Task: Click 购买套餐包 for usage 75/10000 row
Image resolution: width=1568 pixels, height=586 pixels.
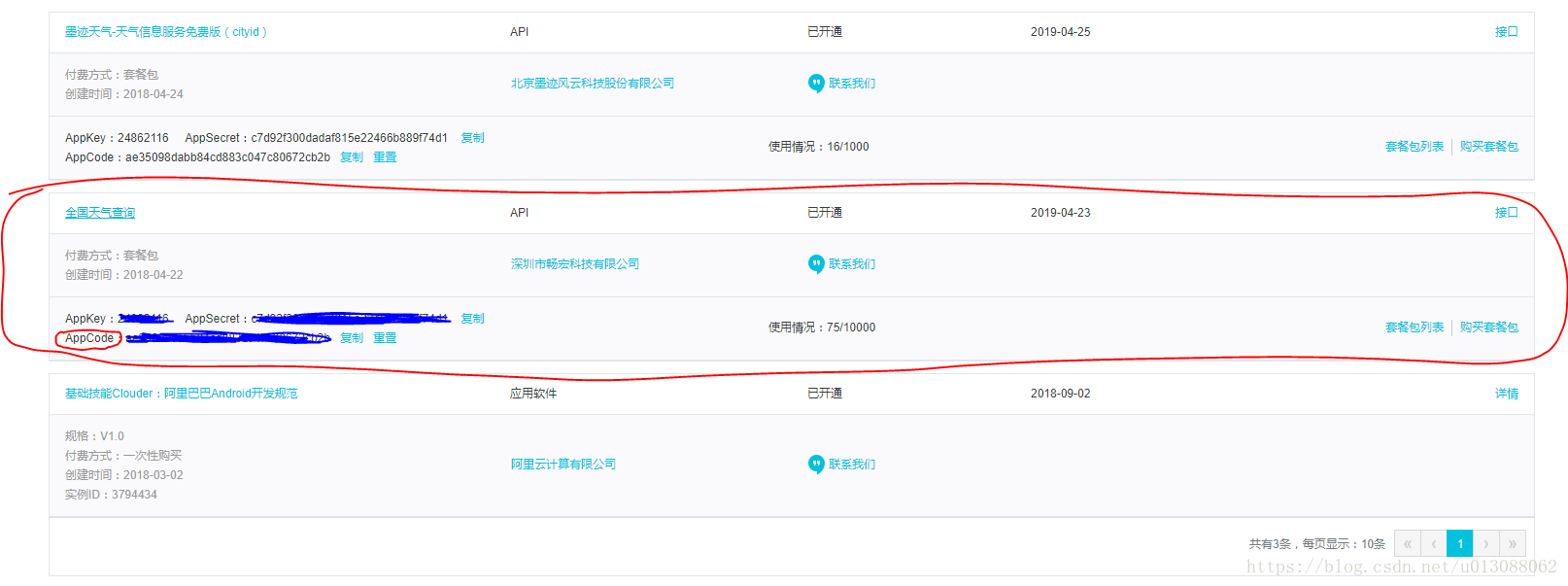Action: coord(1489,327)
